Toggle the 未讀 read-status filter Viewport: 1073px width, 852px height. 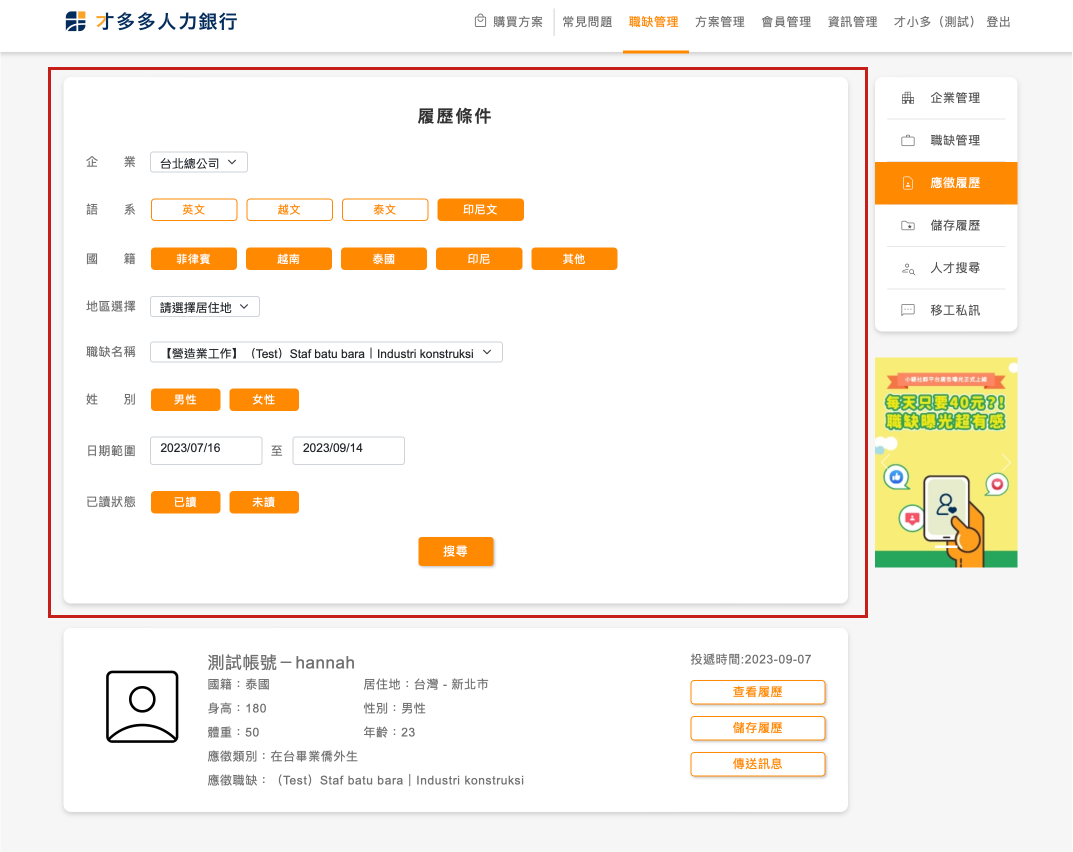tap(264, 502)
